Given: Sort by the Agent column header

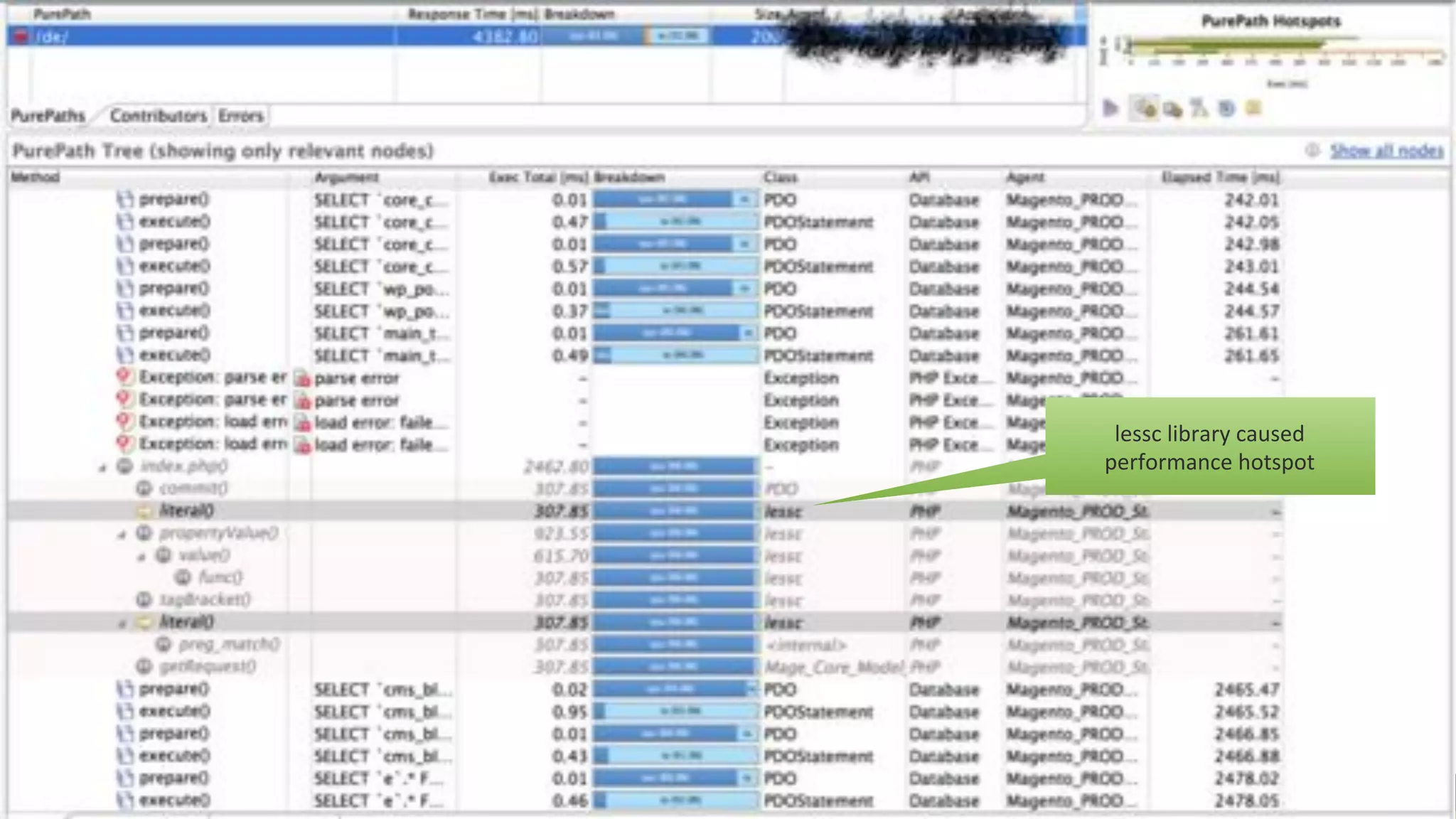Looking at the screenshot, I should coord(1025,177).
